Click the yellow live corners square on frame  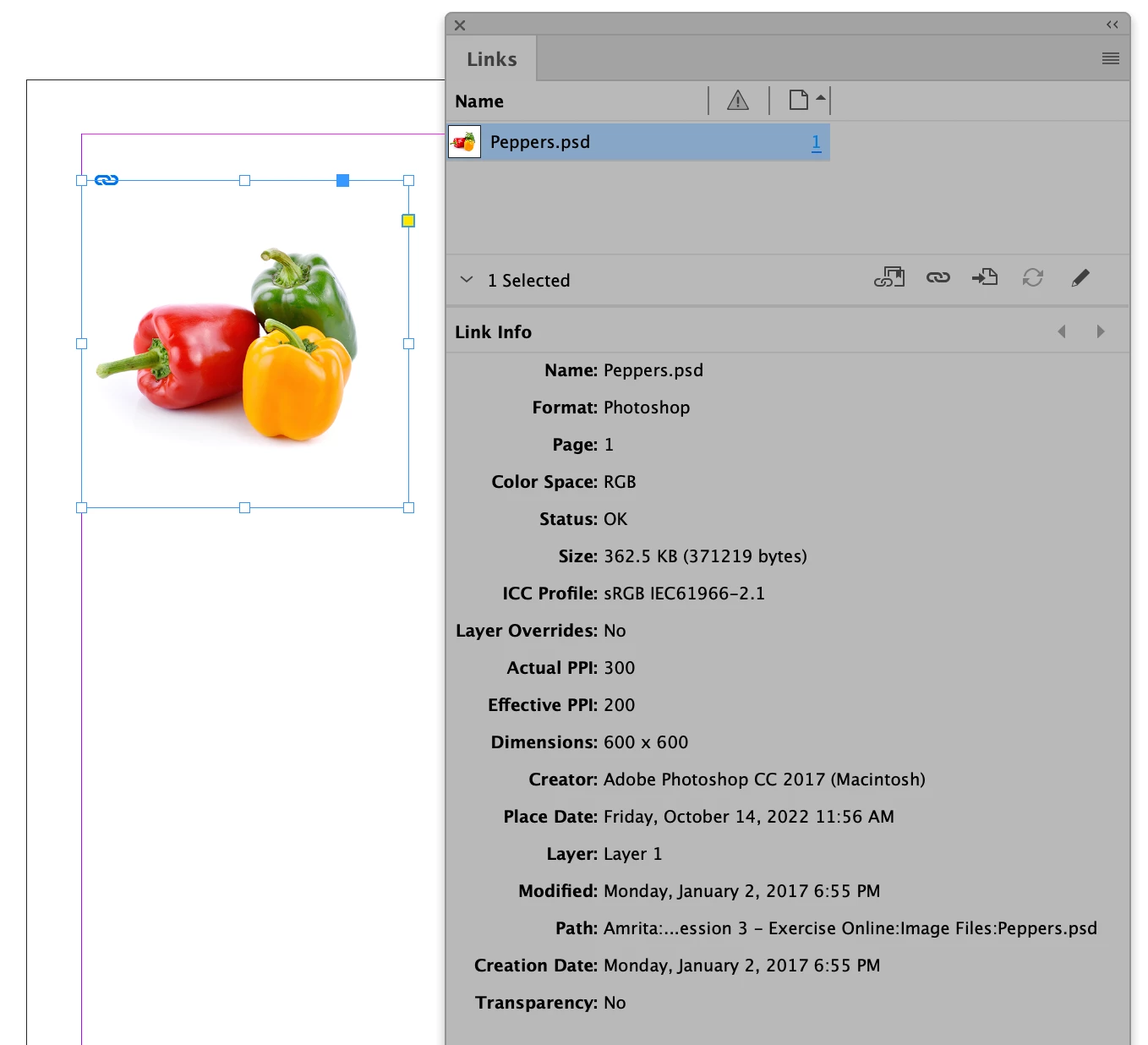pyautogui.click(x=408, y=221)
